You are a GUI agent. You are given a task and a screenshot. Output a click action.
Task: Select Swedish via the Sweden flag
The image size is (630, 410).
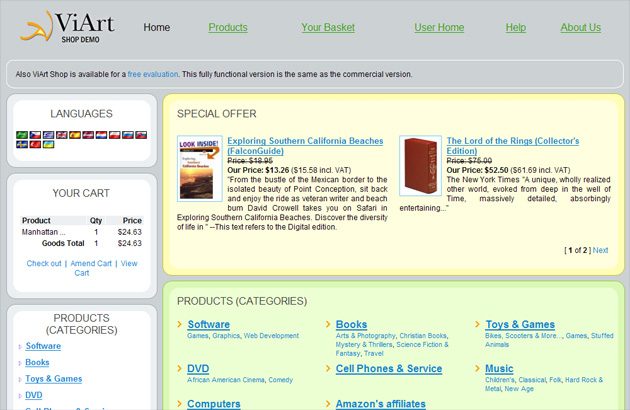pyautogui.click(x=22, y=144)
